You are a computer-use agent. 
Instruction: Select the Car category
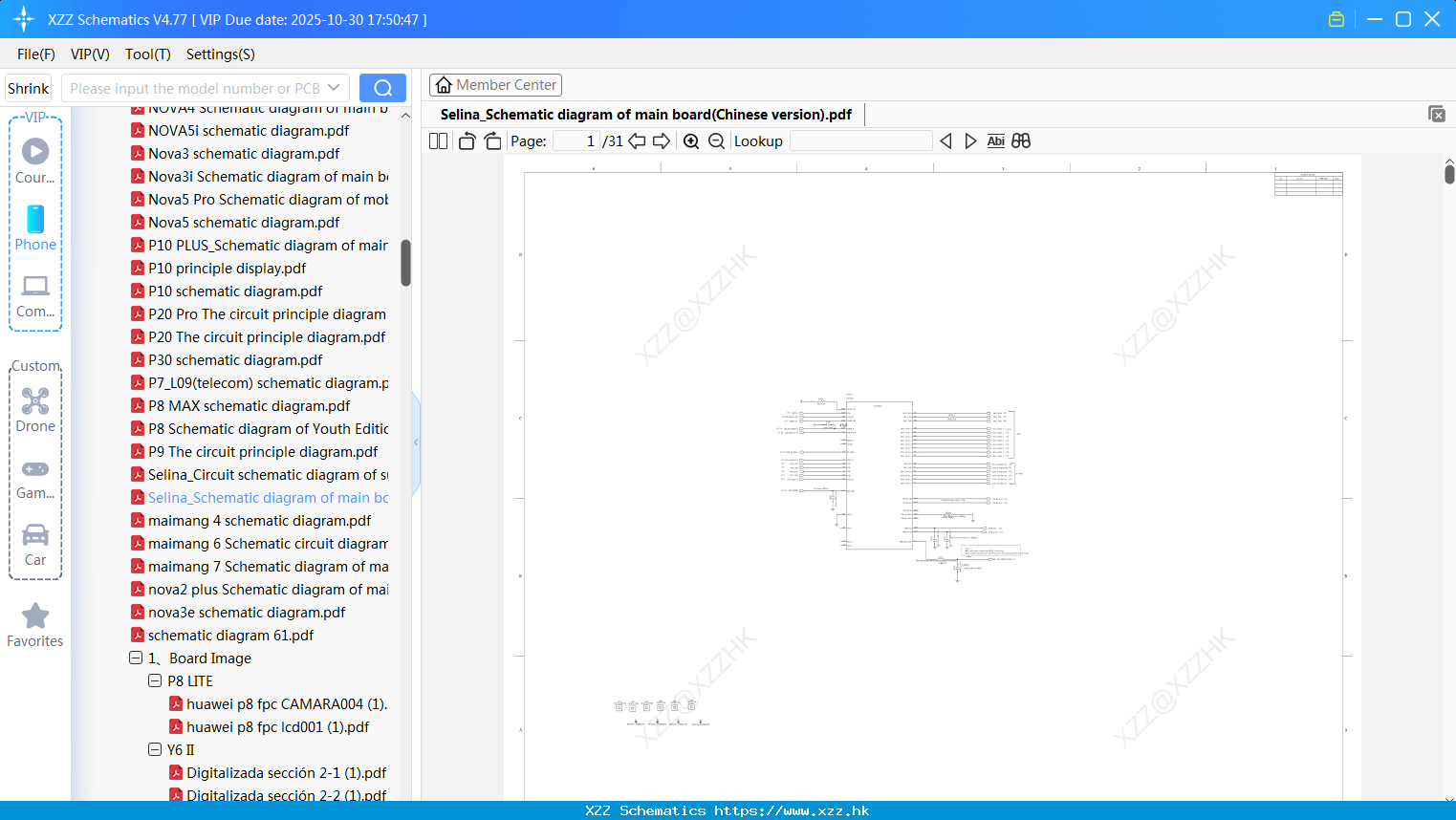point(35,545)
